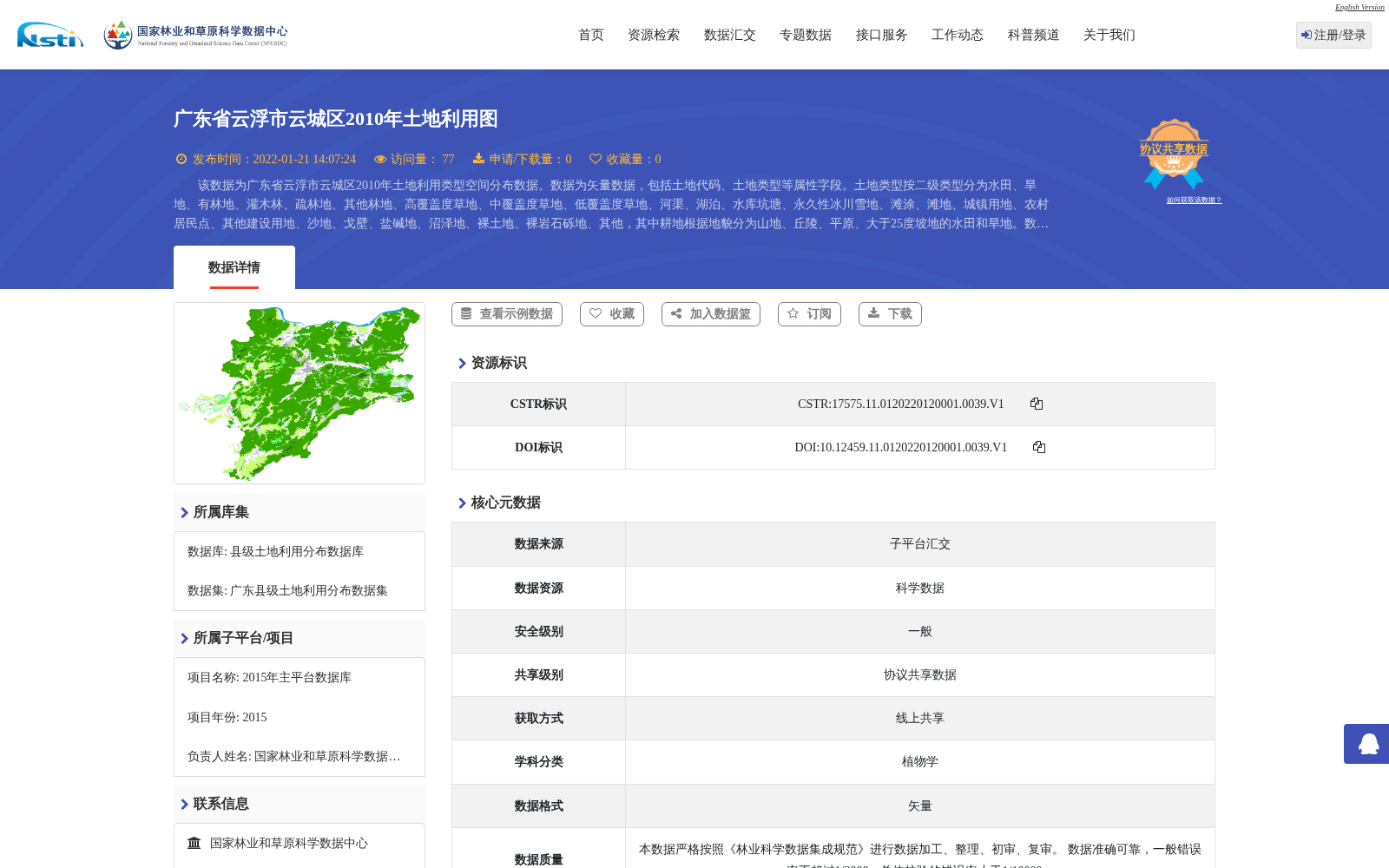Click the clock icon beside 发布时间
The image size is (1389, 868).
coord(181,159)
